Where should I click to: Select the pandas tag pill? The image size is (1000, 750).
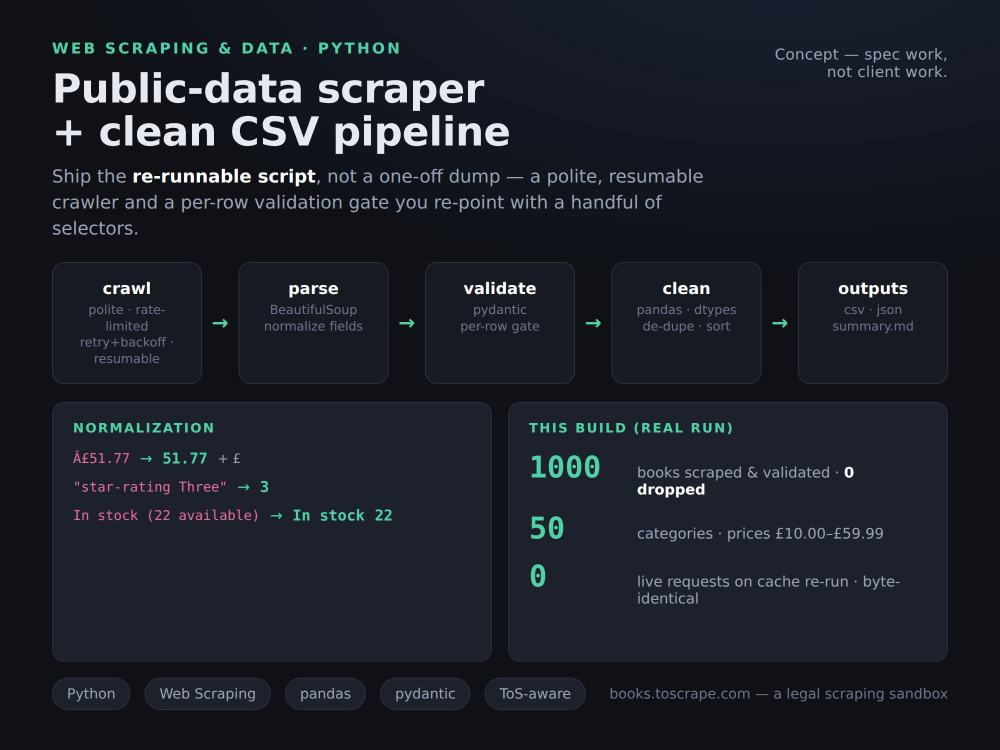(325, 693)
